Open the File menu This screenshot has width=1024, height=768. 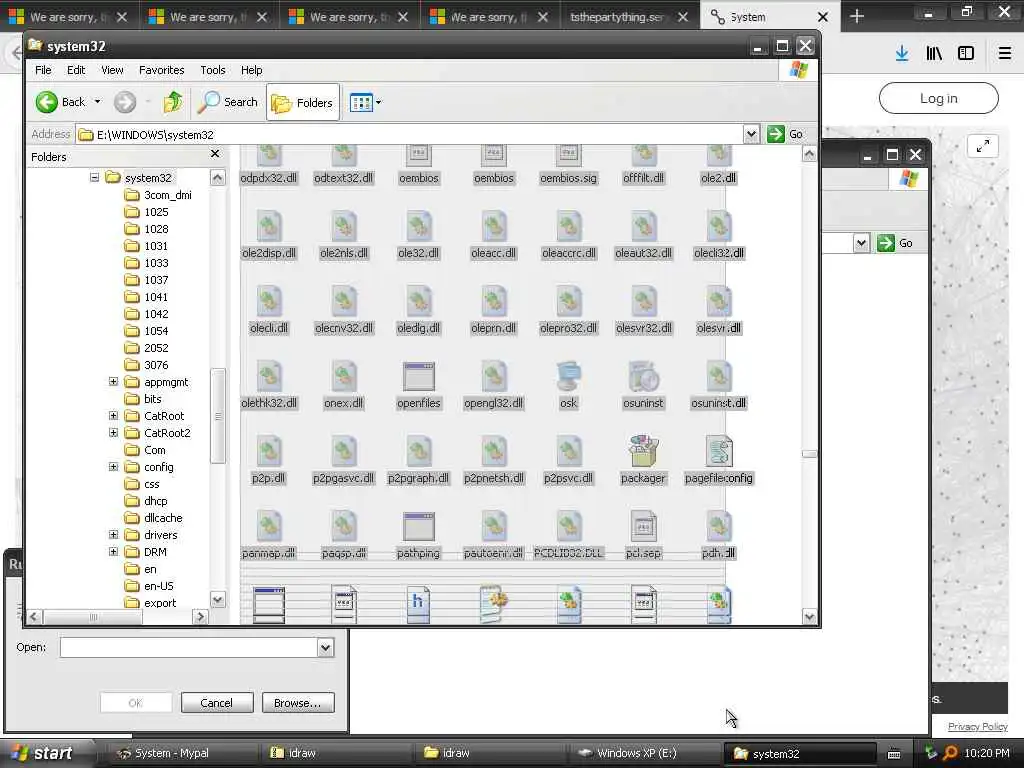43,70
